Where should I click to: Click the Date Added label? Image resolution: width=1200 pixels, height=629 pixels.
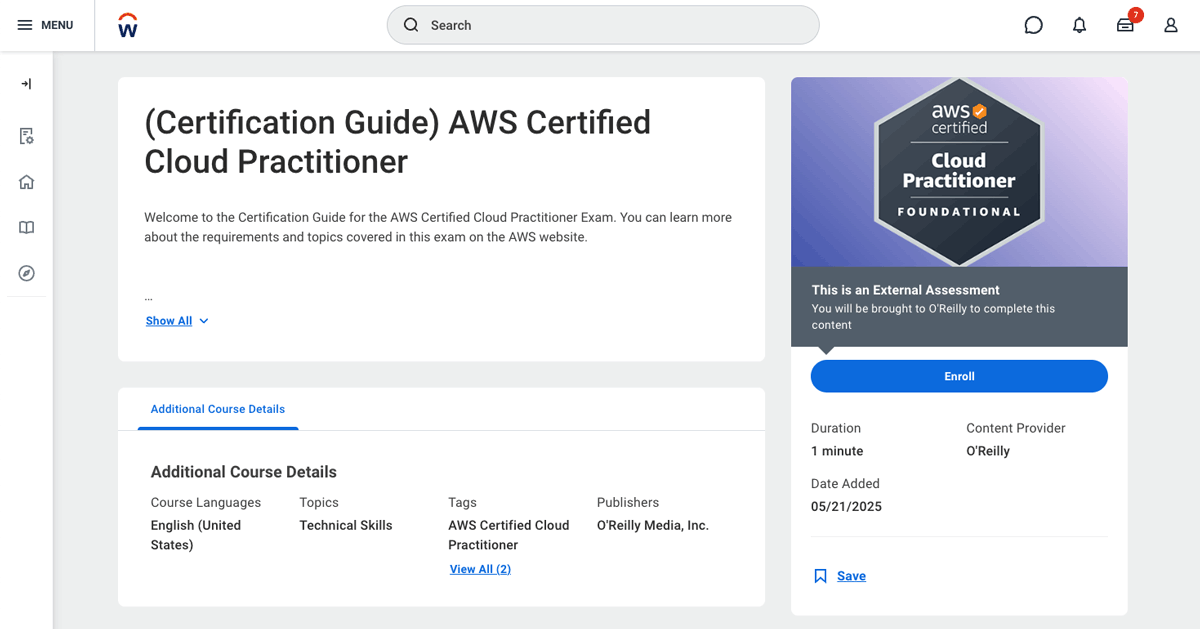pos(845,483)
